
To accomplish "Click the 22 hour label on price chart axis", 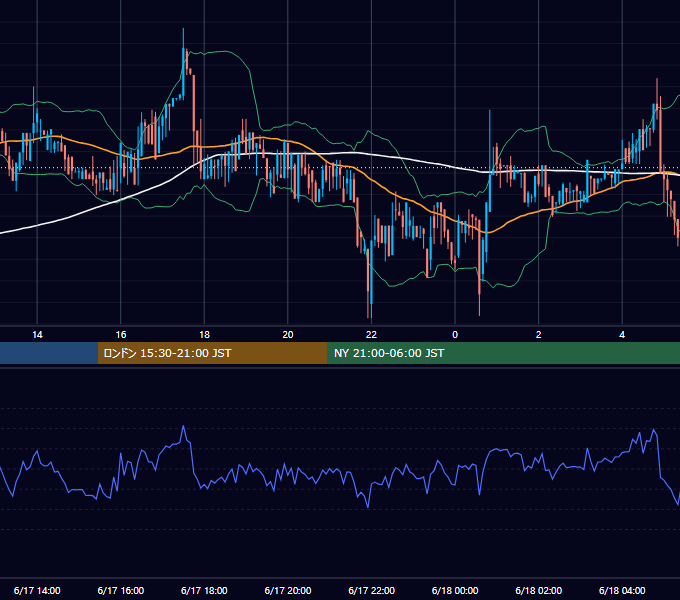I will click(371, 335).
